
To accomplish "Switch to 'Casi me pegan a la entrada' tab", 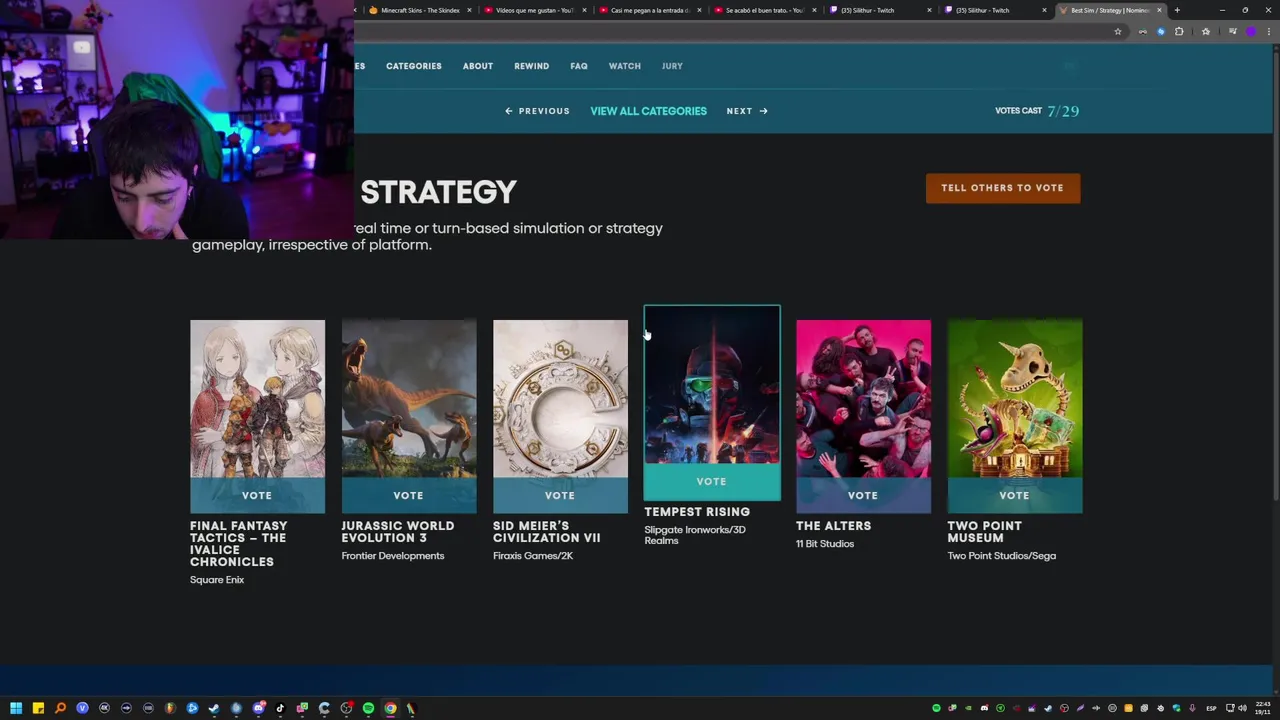I will (x=648, y=10).
